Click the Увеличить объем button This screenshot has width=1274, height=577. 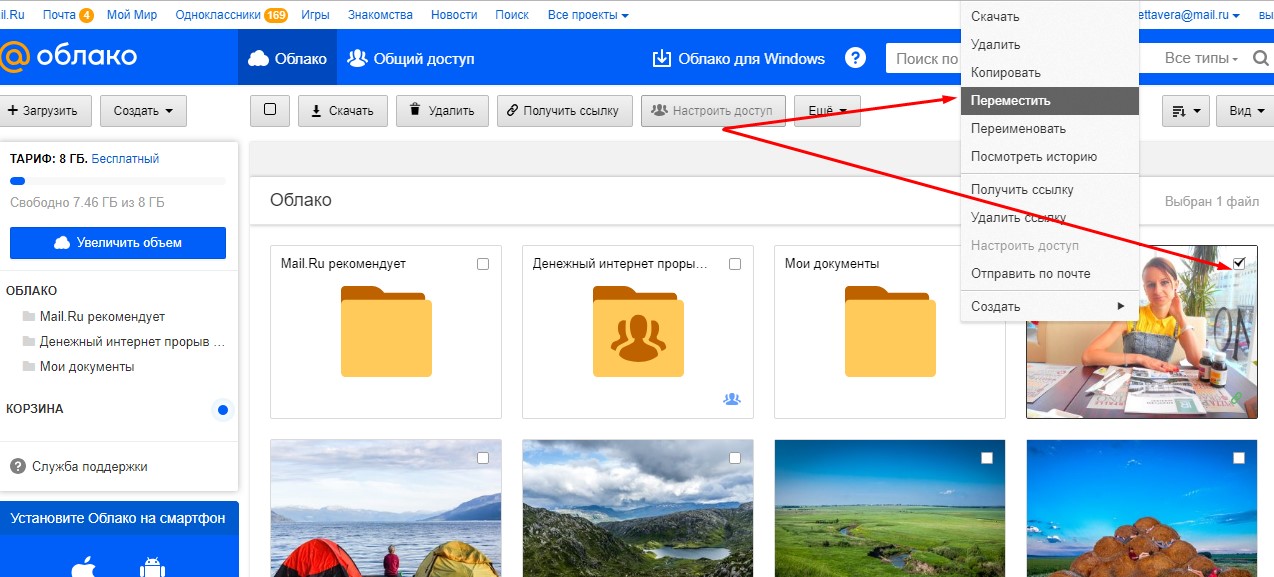[118, 242]
